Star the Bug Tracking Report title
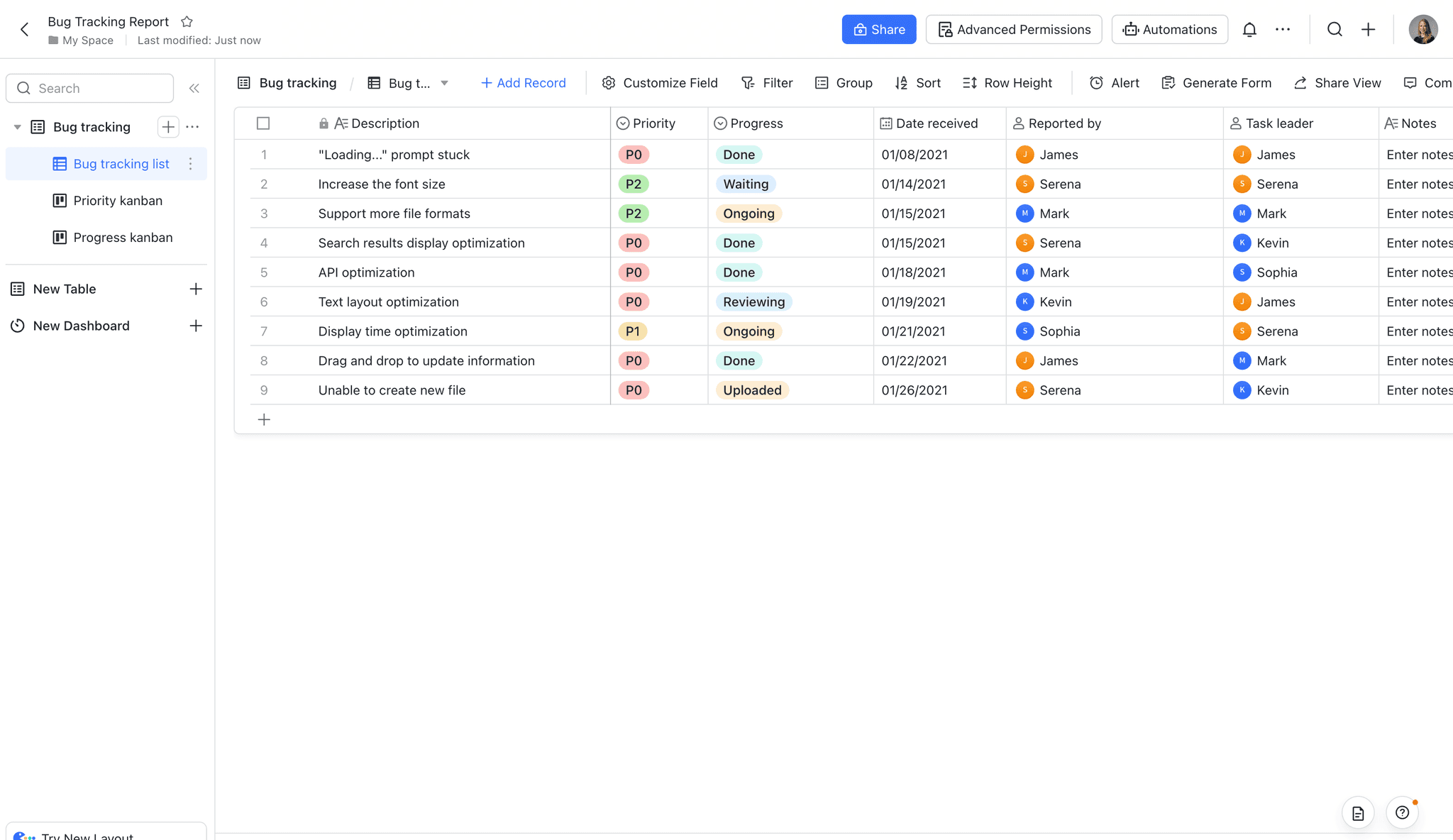Image resolution: width=1453 pixels, height=840 pixels. [187, 21]
